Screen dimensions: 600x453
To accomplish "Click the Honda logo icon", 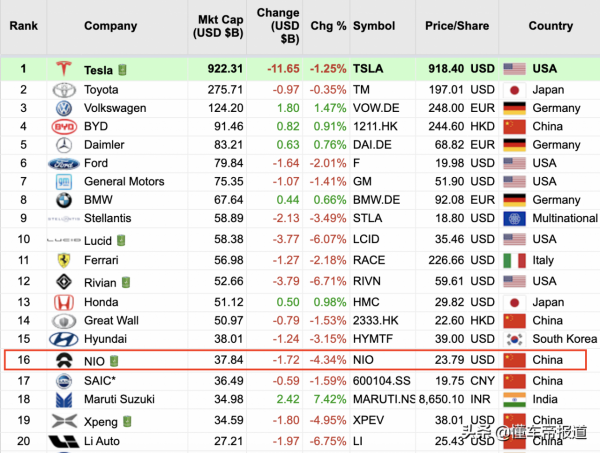I will [x=64, y=302].
